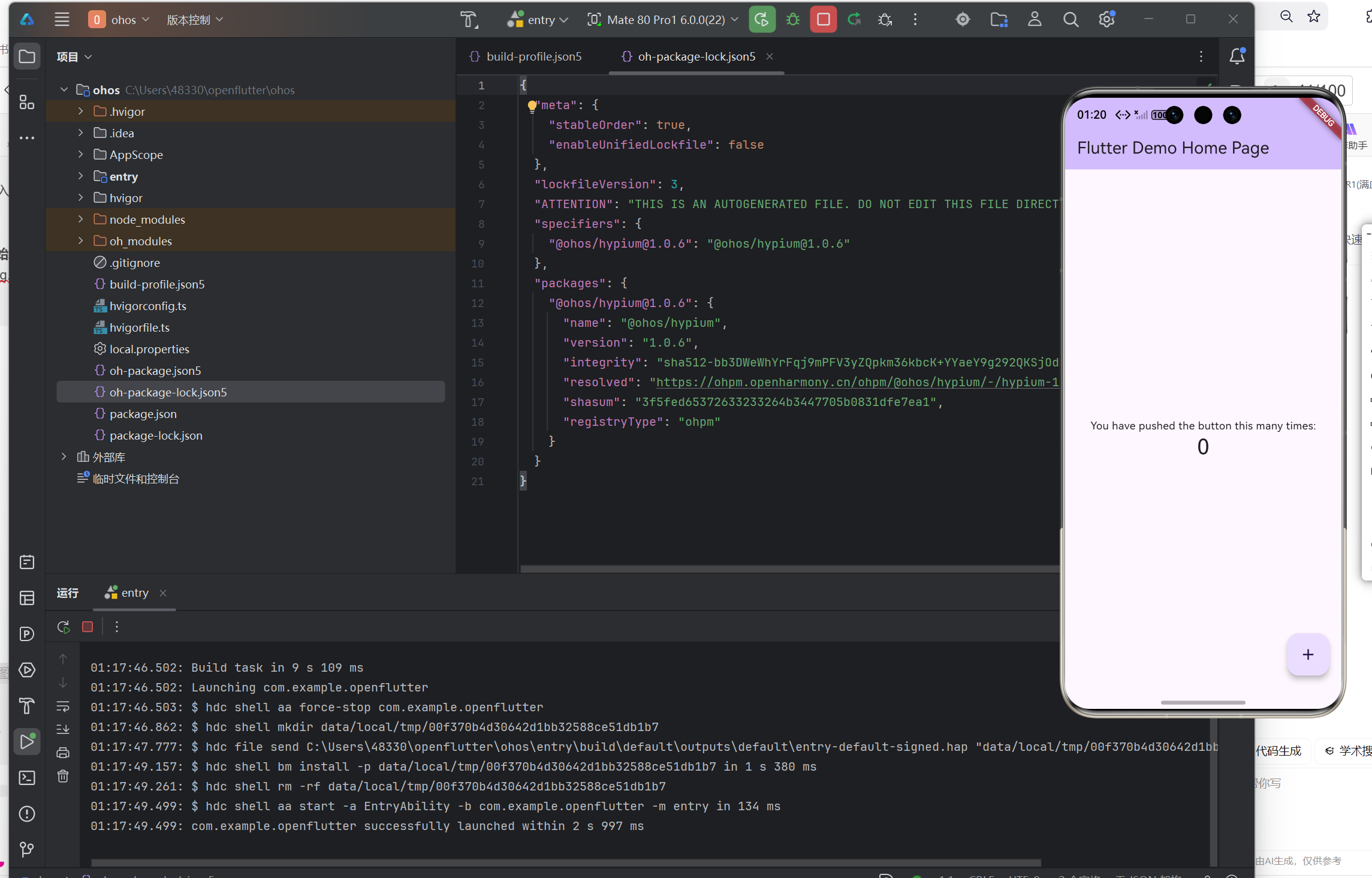Click the green Run entry button

762,20
